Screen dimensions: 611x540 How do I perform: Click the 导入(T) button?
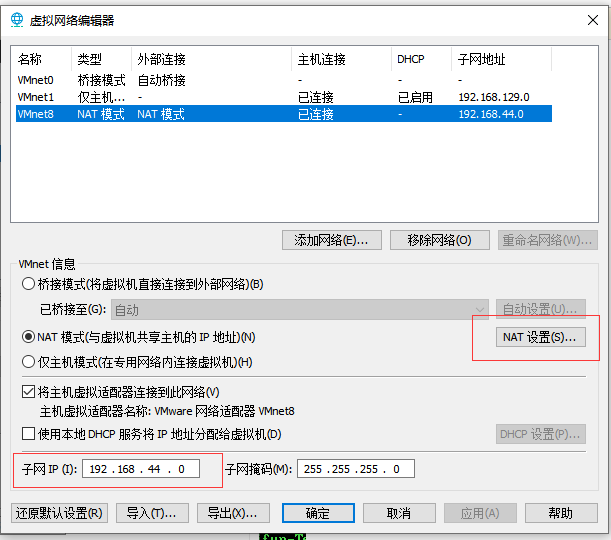(x=152, y=513)
